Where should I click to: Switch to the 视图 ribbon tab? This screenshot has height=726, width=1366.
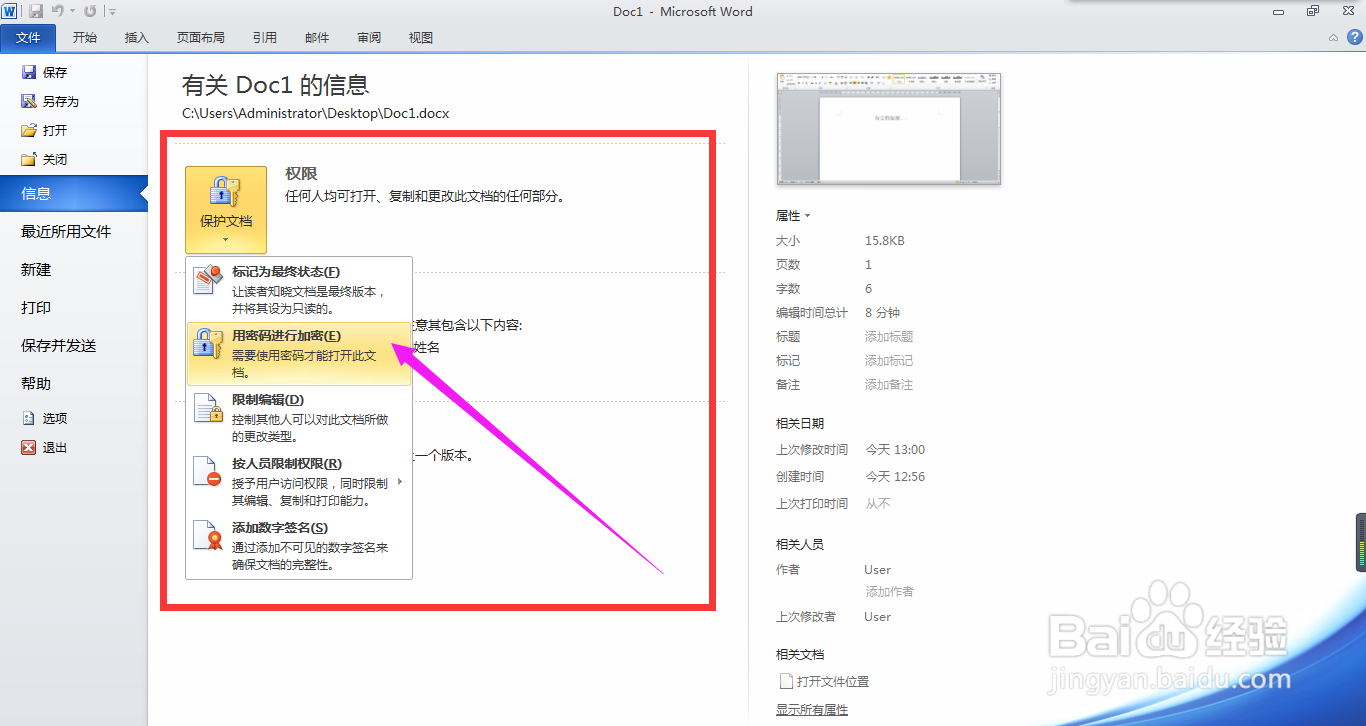click(421, 38)
